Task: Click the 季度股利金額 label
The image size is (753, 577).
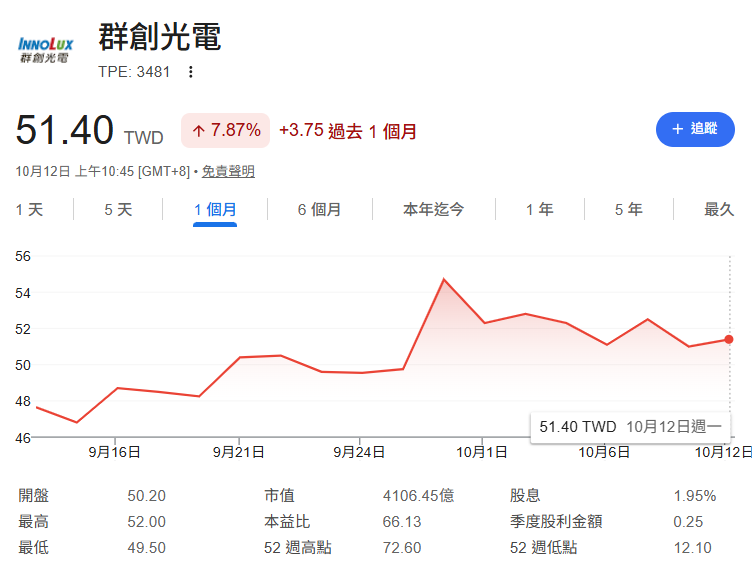Action: point(556,522)
